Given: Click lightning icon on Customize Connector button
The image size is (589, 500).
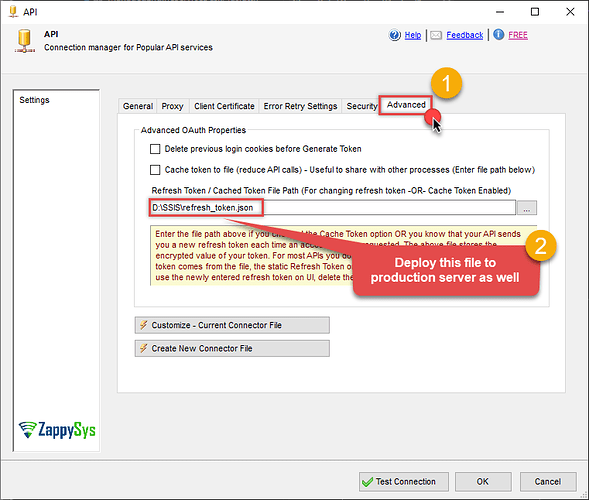Looking at the screenshot, I should tap(143, 325).
